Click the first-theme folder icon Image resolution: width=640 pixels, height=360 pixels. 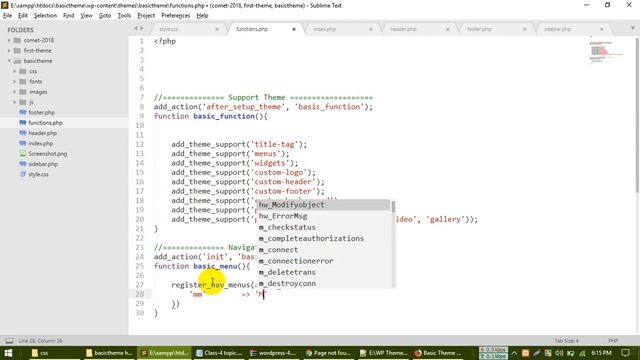17,50
